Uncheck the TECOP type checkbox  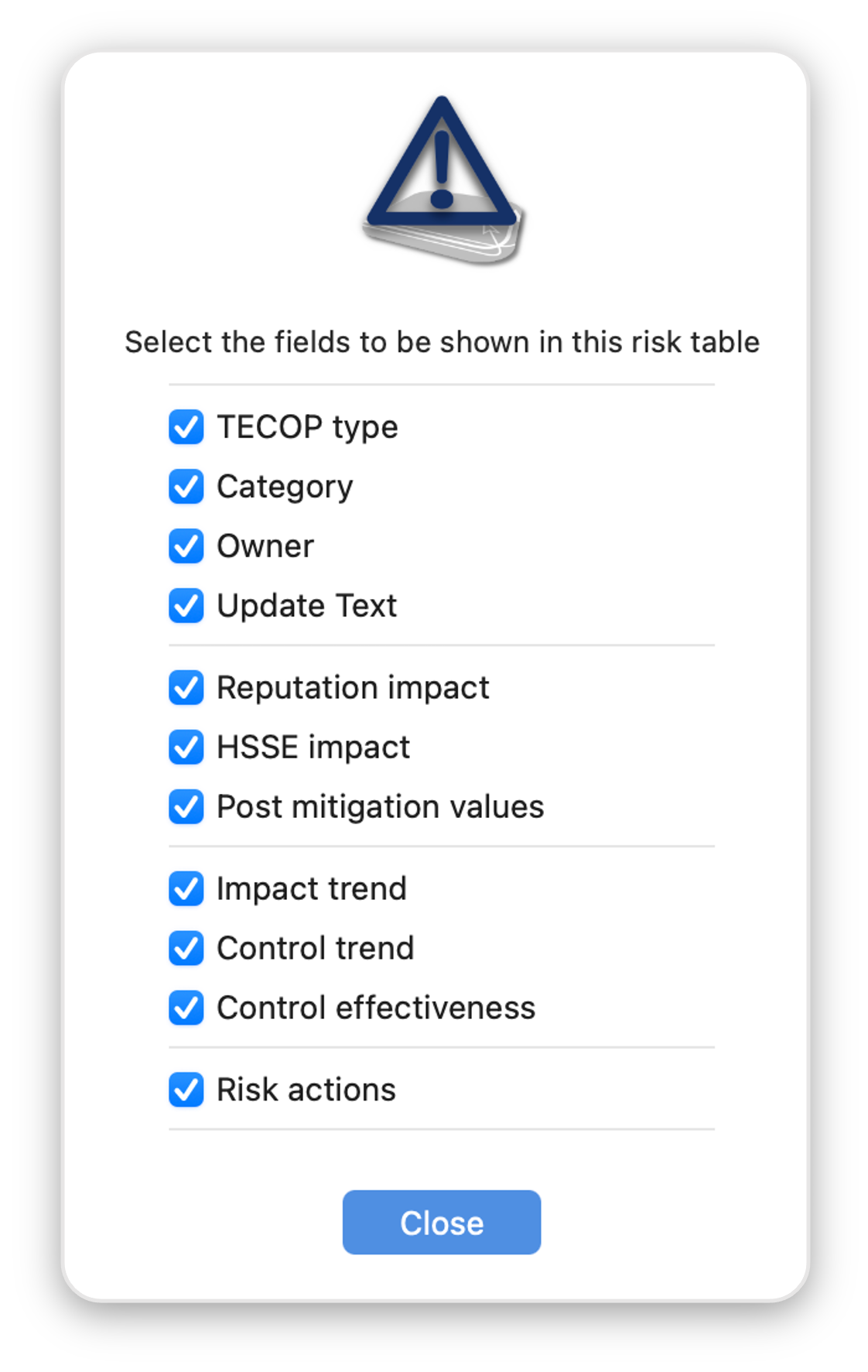186,426
